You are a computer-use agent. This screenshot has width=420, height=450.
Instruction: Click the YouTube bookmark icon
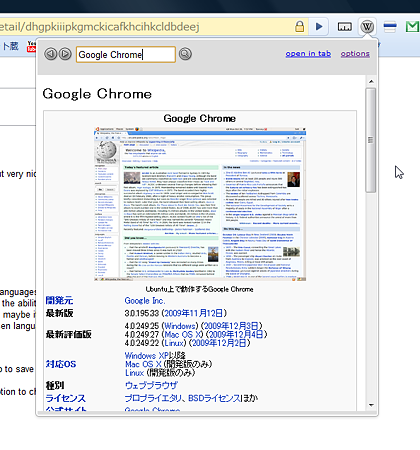point(31,46)
